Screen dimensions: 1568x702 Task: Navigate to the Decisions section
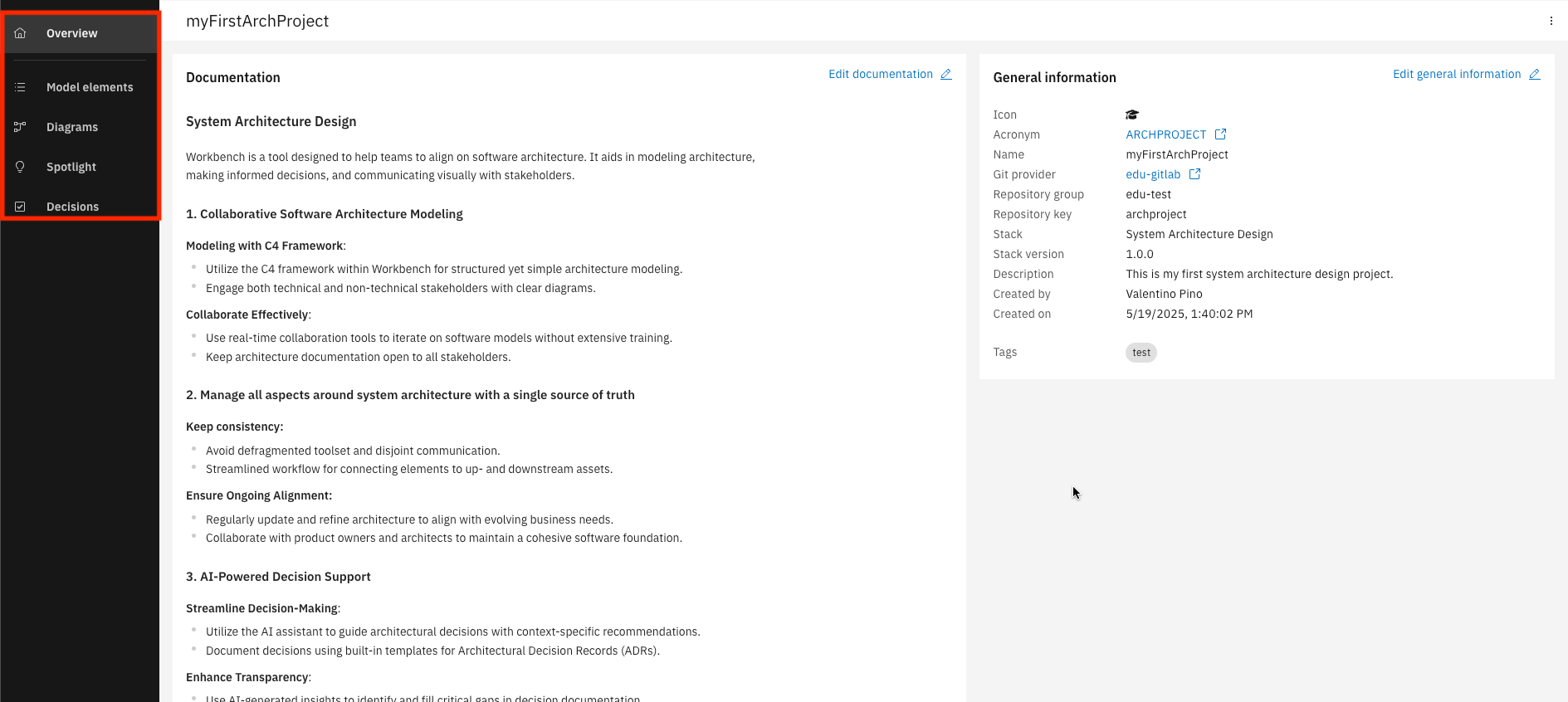point(73,207)
